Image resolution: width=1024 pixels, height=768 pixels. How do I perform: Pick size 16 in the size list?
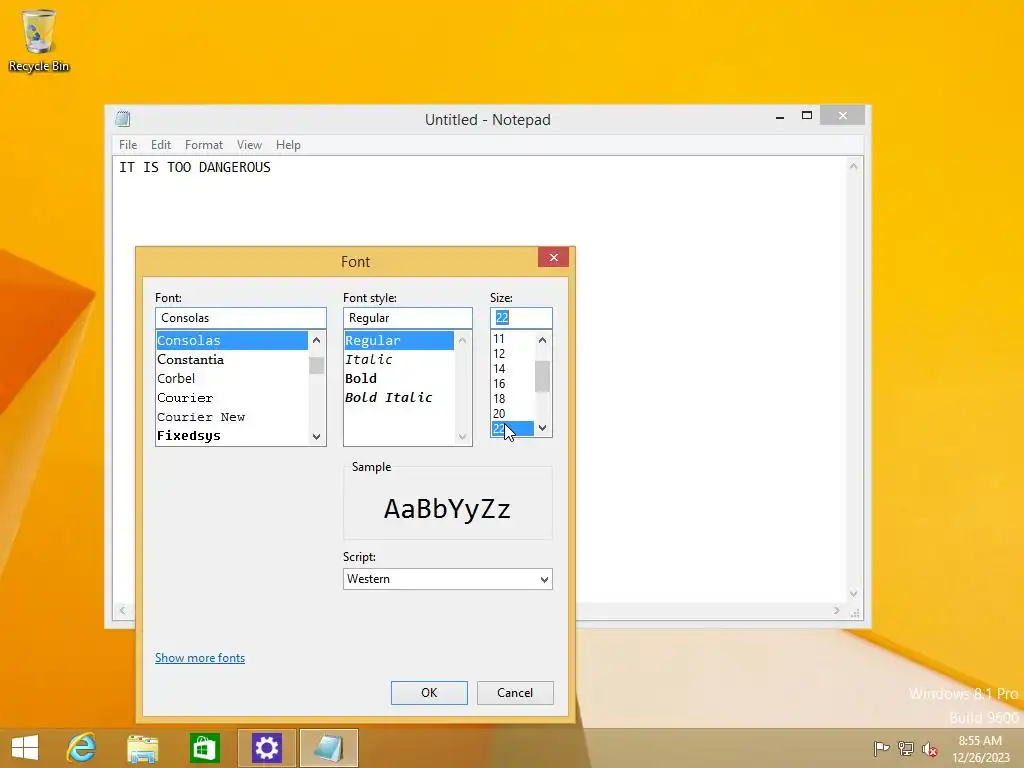(513, 384)
